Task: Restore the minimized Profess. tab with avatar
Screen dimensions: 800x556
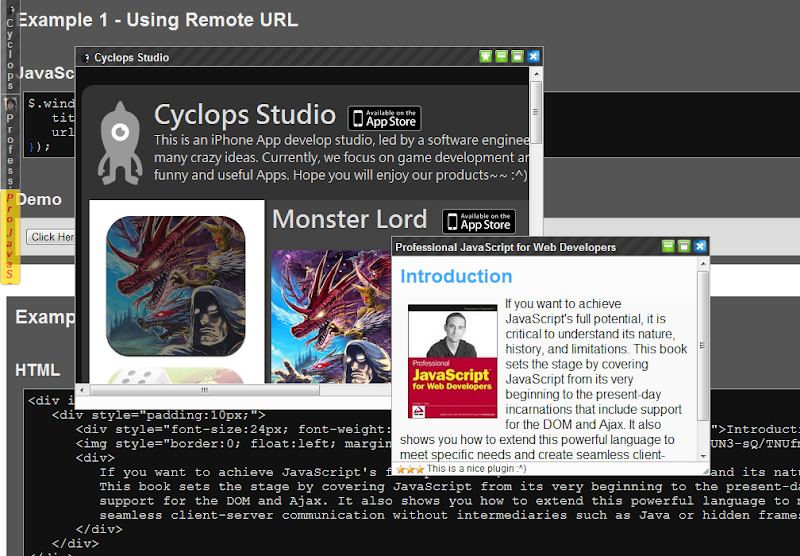Action: [x=10, y=142]
